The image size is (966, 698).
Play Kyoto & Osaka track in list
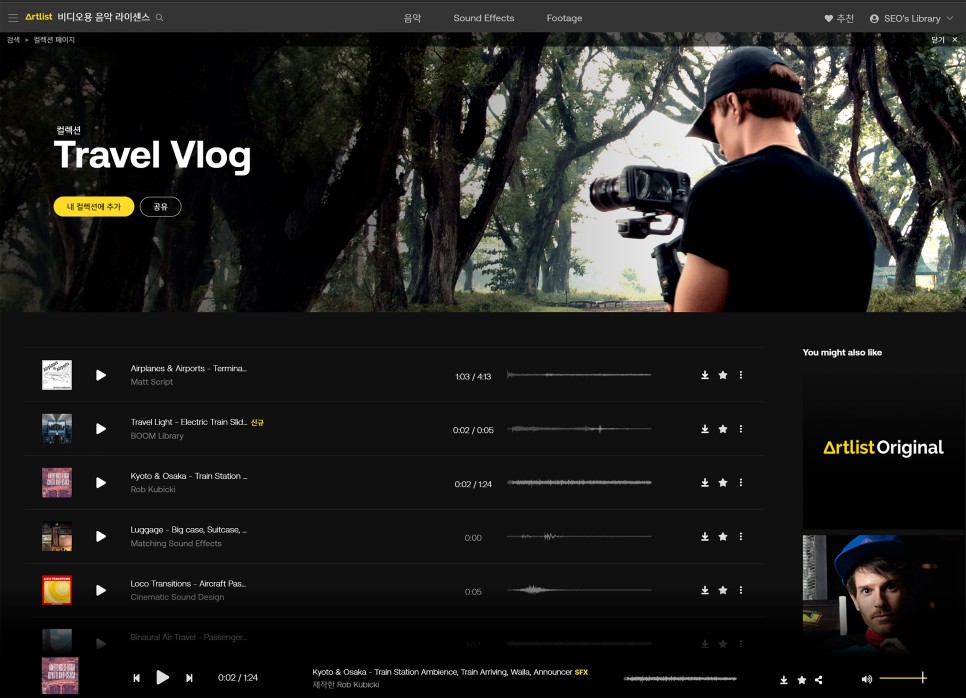[x=101, y=482]
